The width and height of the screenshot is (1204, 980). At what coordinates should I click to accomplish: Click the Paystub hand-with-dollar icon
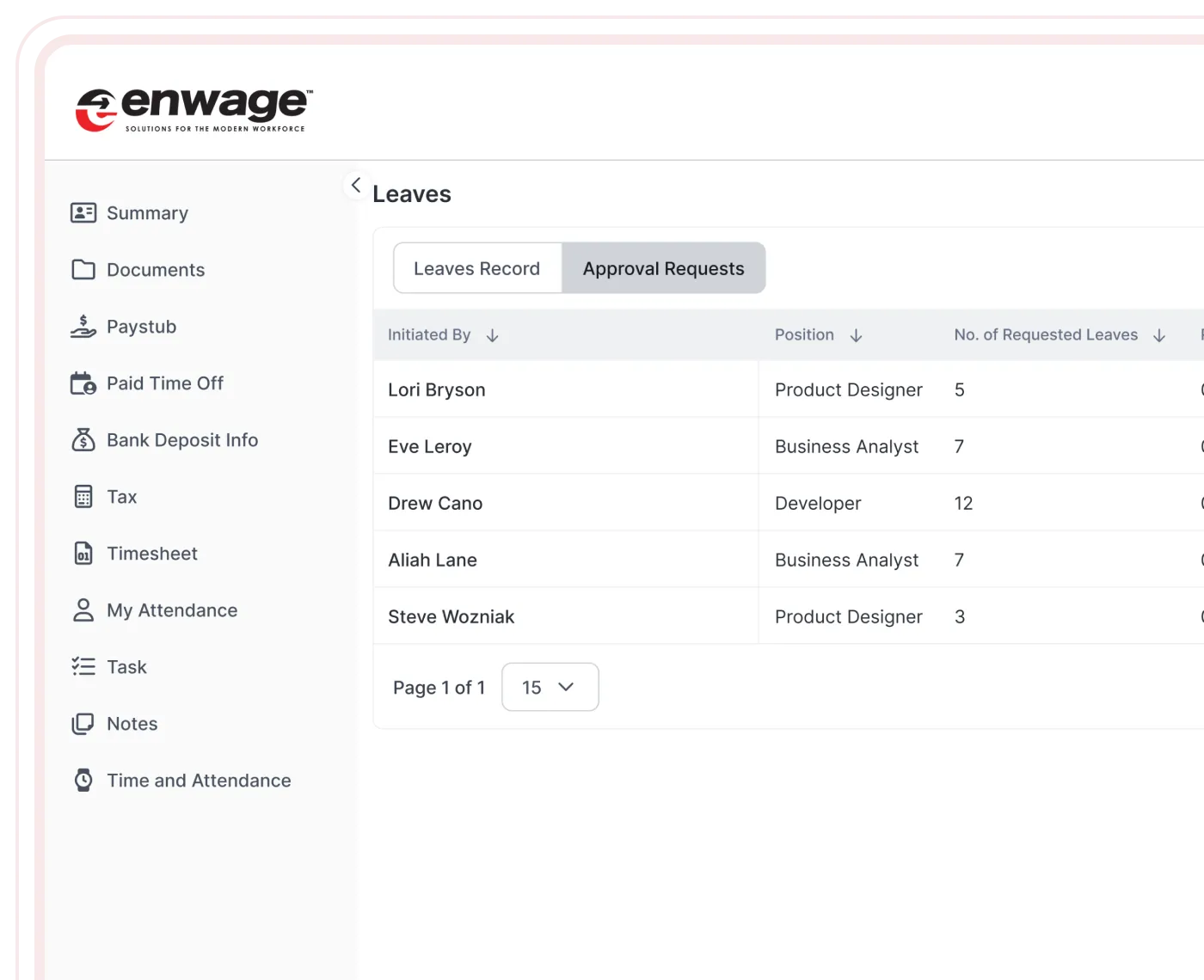click(83, 327)
